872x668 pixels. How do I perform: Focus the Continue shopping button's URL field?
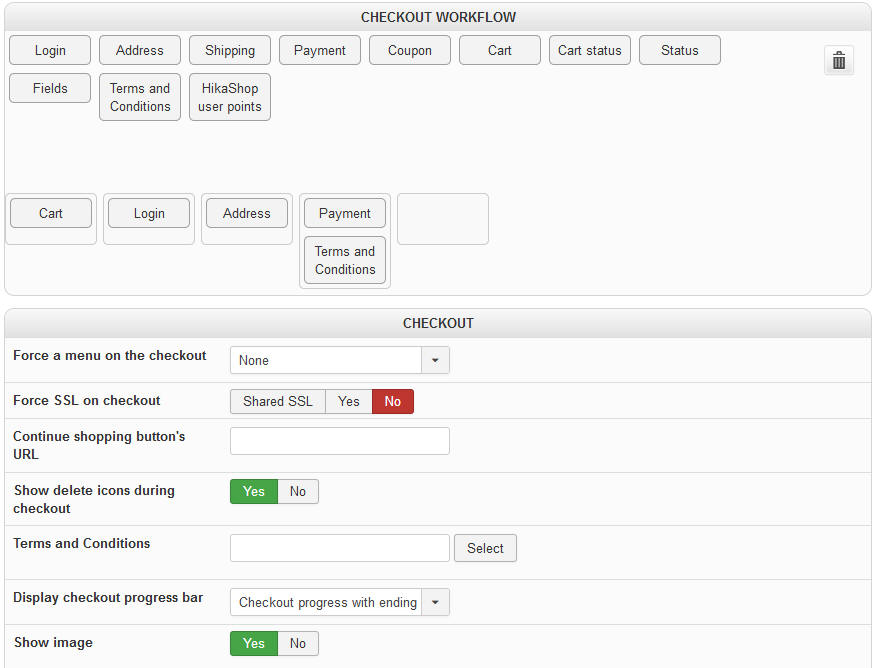coord(340,441)
